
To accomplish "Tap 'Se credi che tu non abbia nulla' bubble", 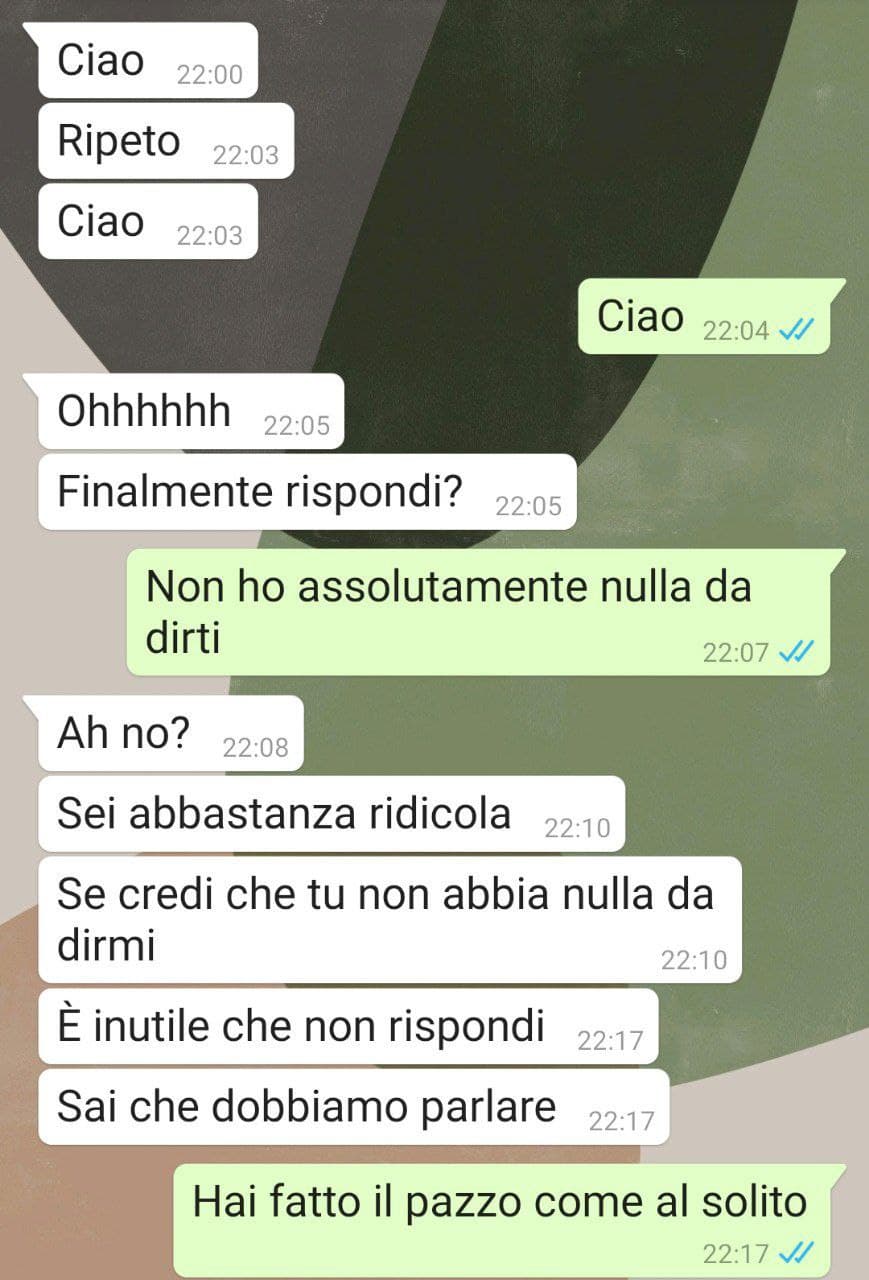I will click(390, 919).
